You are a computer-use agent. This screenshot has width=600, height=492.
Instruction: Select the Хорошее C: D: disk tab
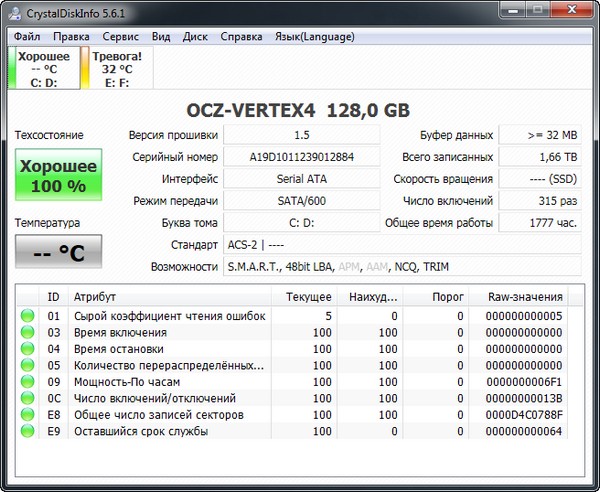44,69
